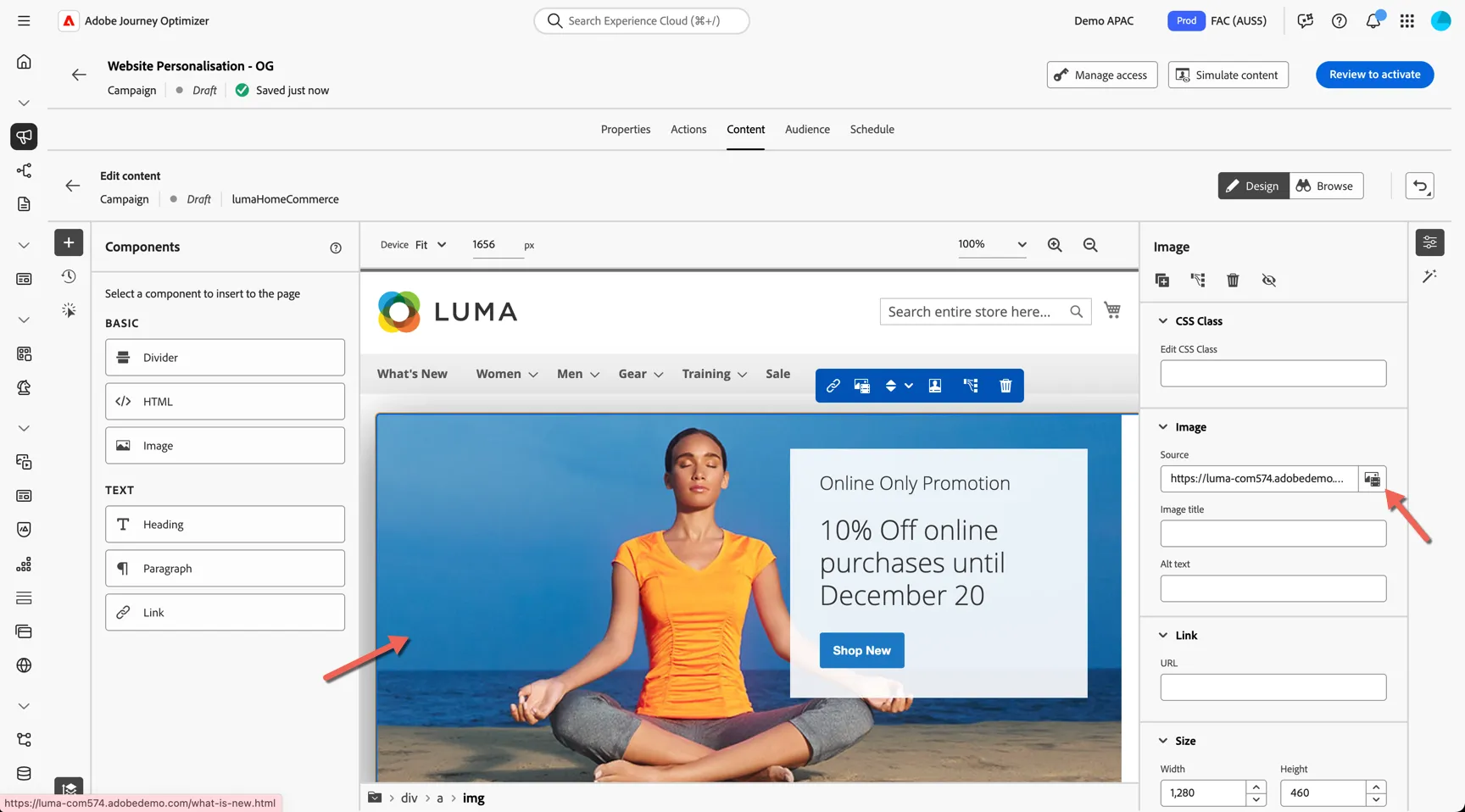Open Components help question icon
Screen dimensions: 1465x812
click(336, 247)
